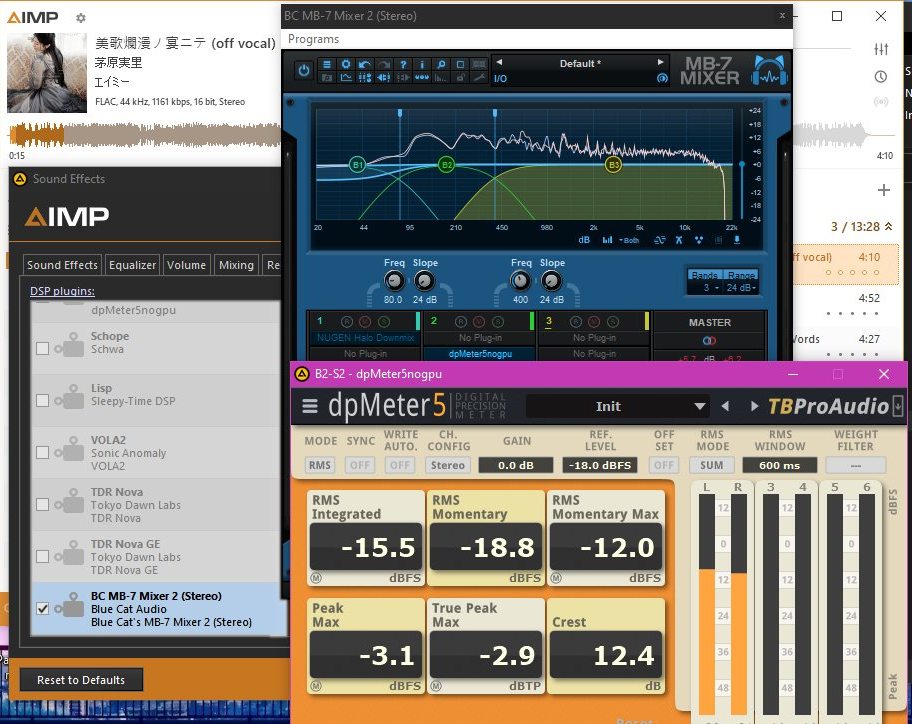Mute band 2 with its M button
Screen dimensions: 912x724
pos(479,322)
